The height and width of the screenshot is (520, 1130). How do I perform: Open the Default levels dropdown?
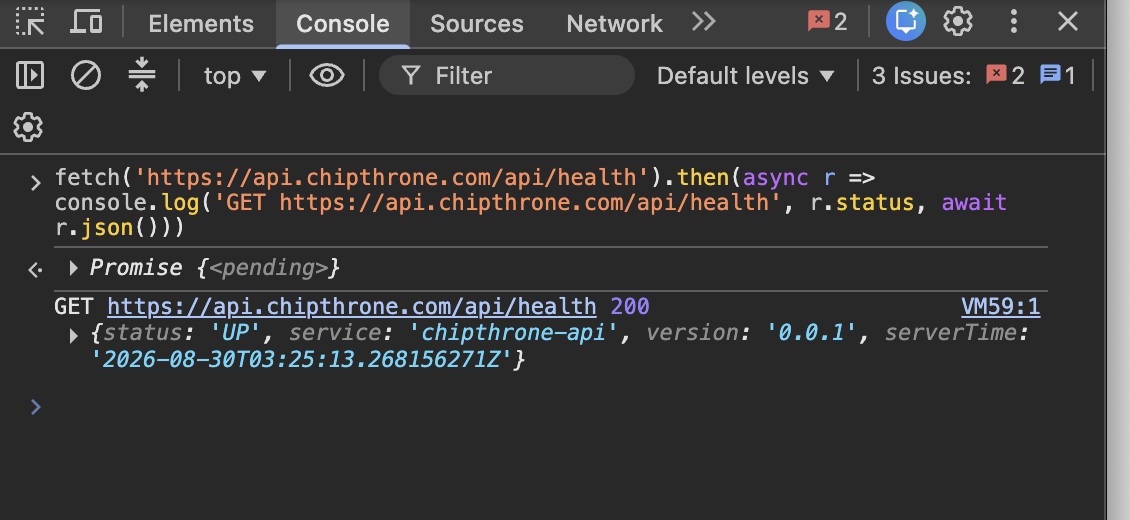(745, 76)
